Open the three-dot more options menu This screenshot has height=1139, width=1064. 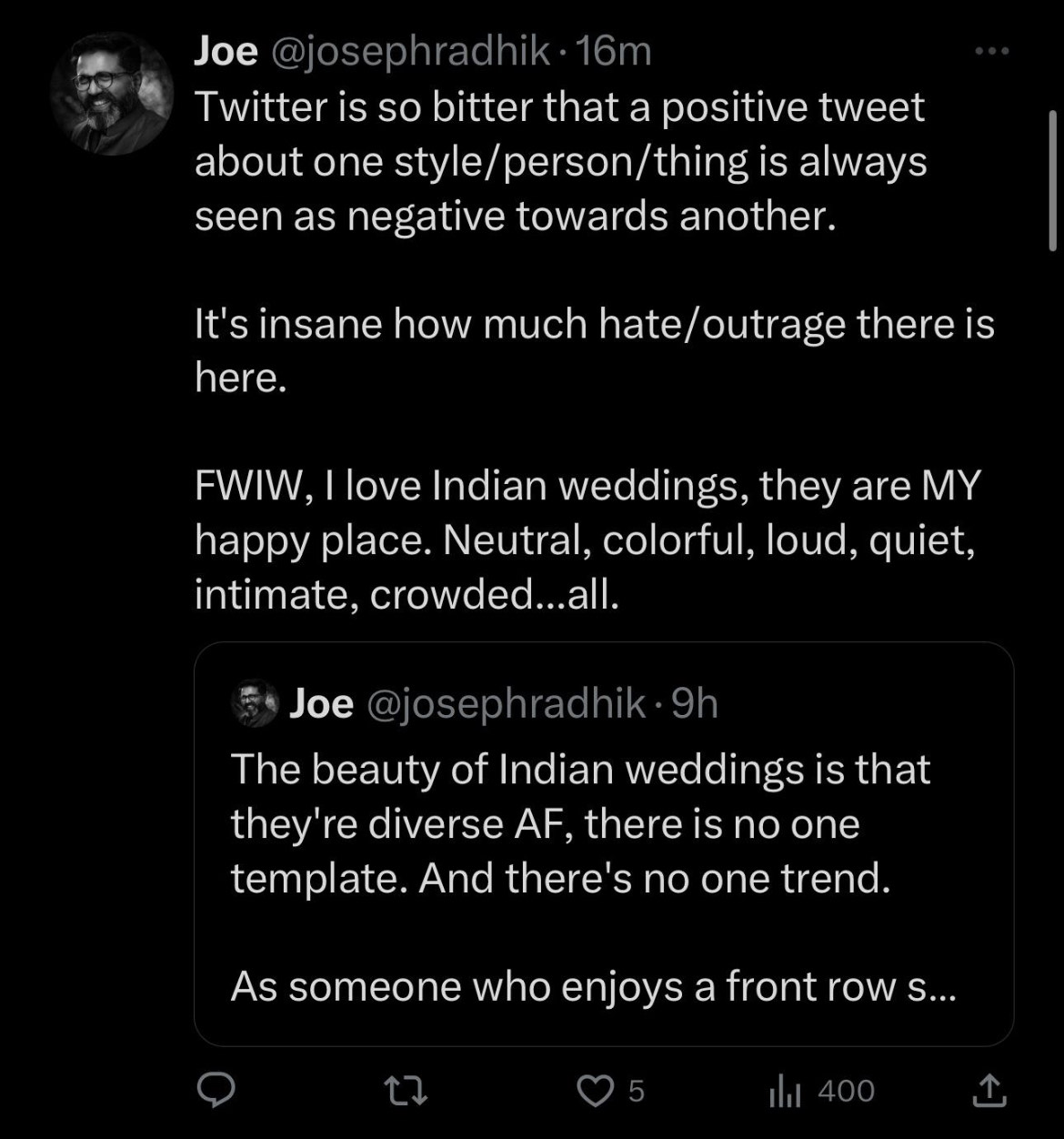pos(991,52)
